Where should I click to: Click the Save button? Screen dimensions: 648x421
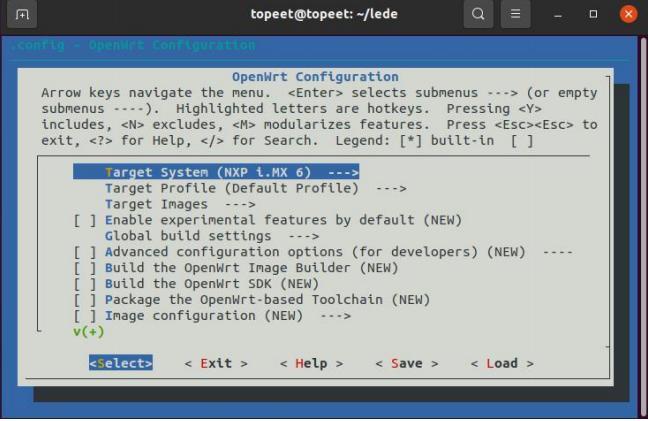click(x=406, y=363)
